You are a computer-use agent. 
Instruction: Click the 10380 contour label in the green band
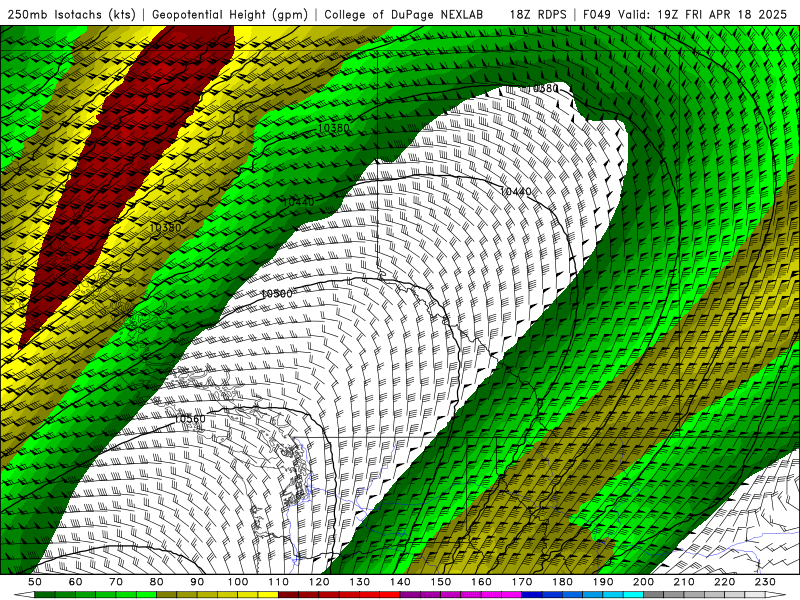pyautogui.click(x=334, y=128)
